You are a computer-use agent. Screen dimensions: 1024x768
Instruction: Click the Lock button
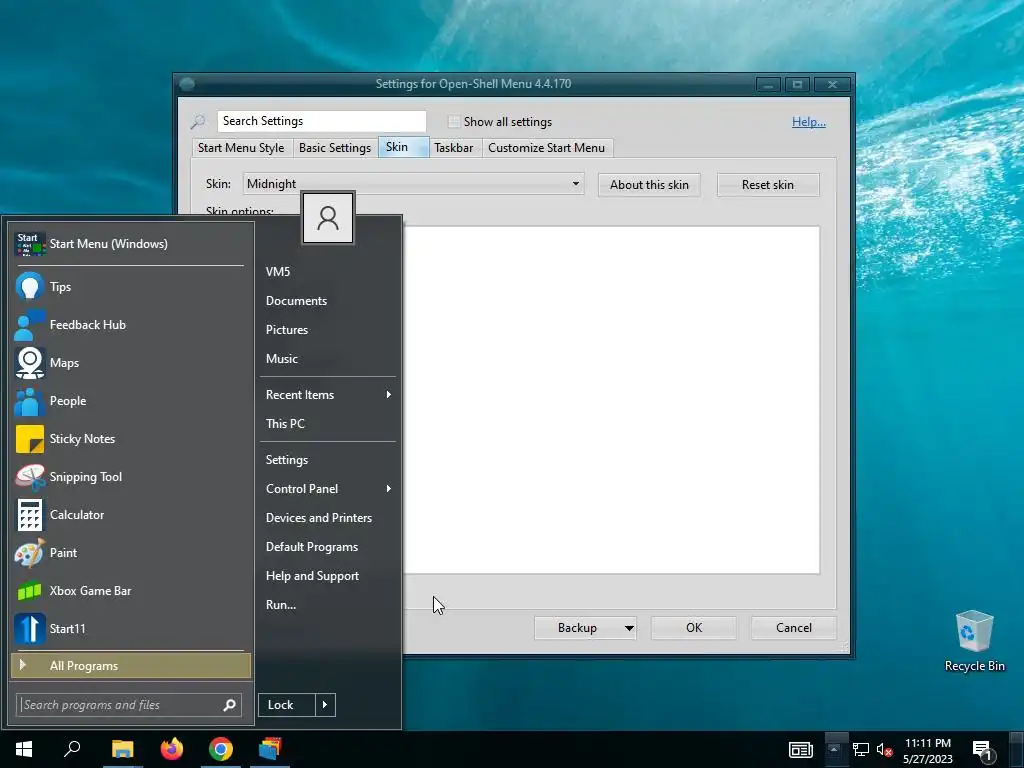click(x=287, y=705)
